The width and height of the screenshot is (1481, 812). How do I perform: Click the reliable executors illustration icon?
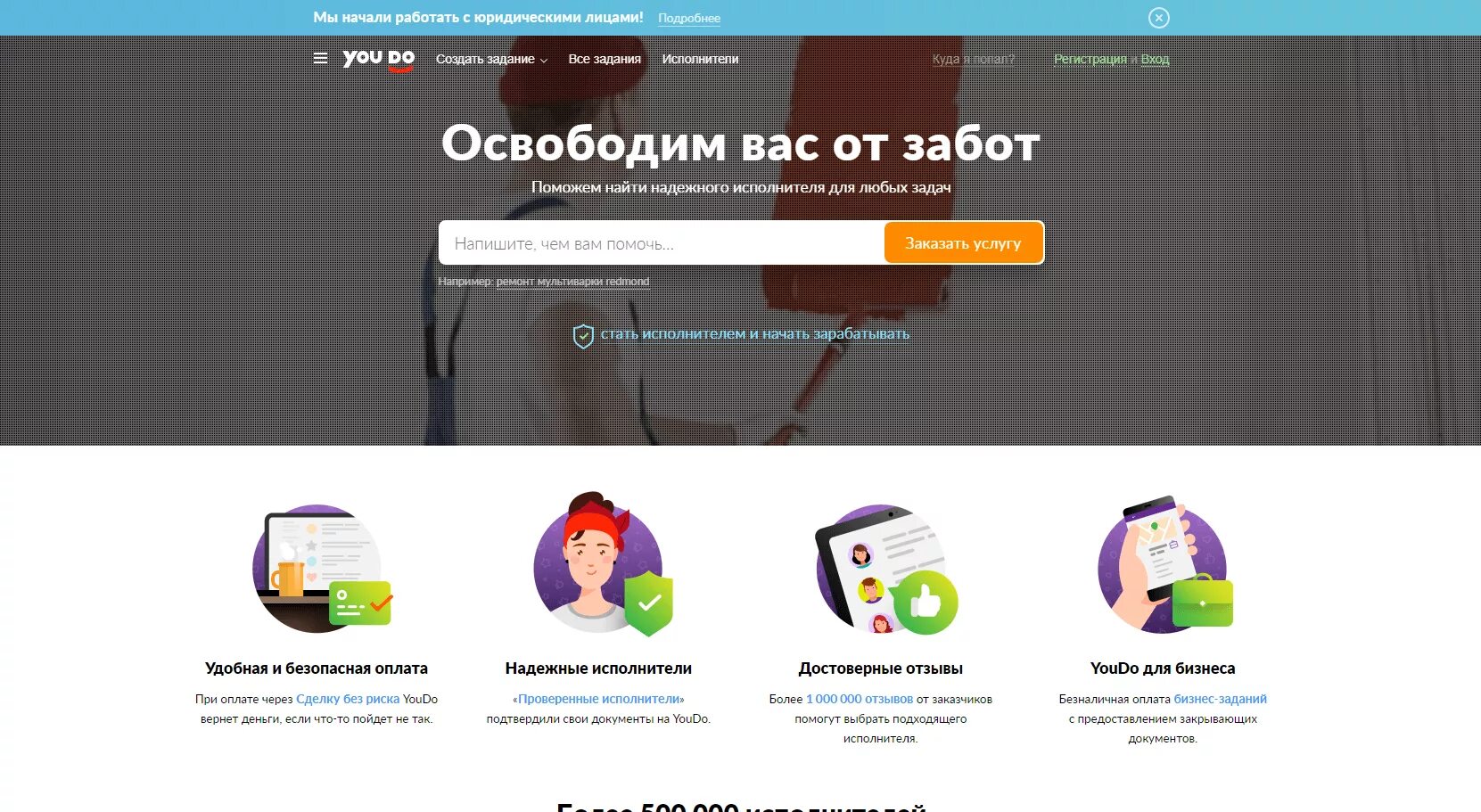(x=602, y=563)
